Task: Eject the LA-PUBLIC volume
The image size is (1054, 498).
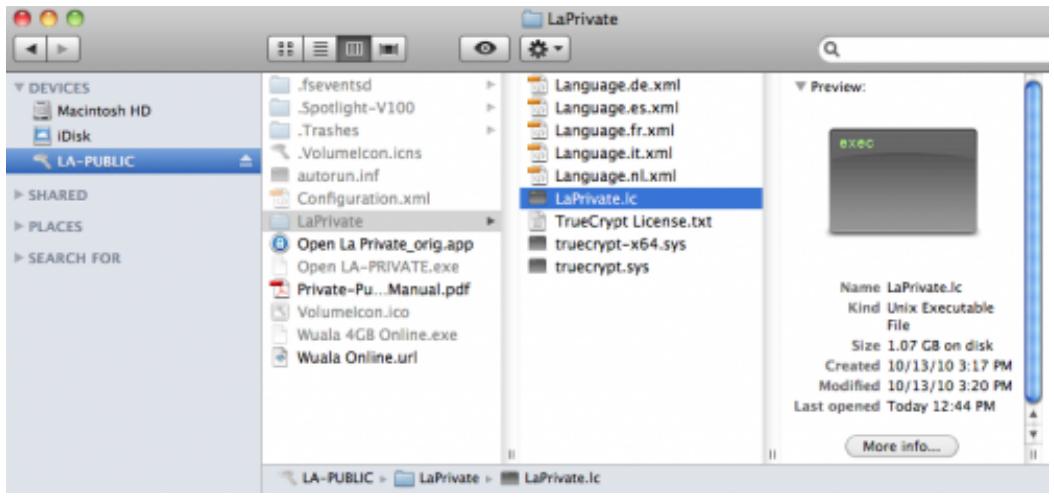Action: 245,161
